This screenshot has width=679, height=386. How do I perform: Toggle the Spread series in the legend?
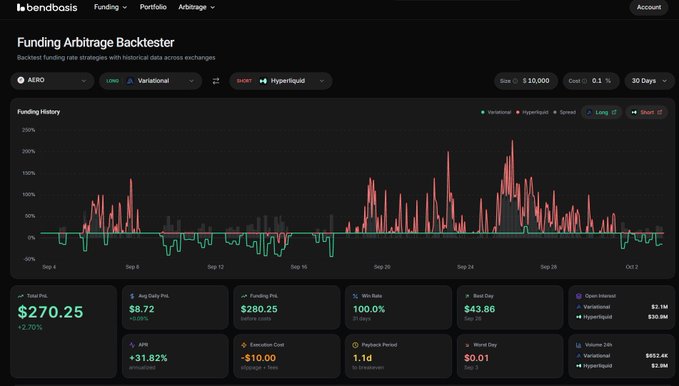(564, 112)
